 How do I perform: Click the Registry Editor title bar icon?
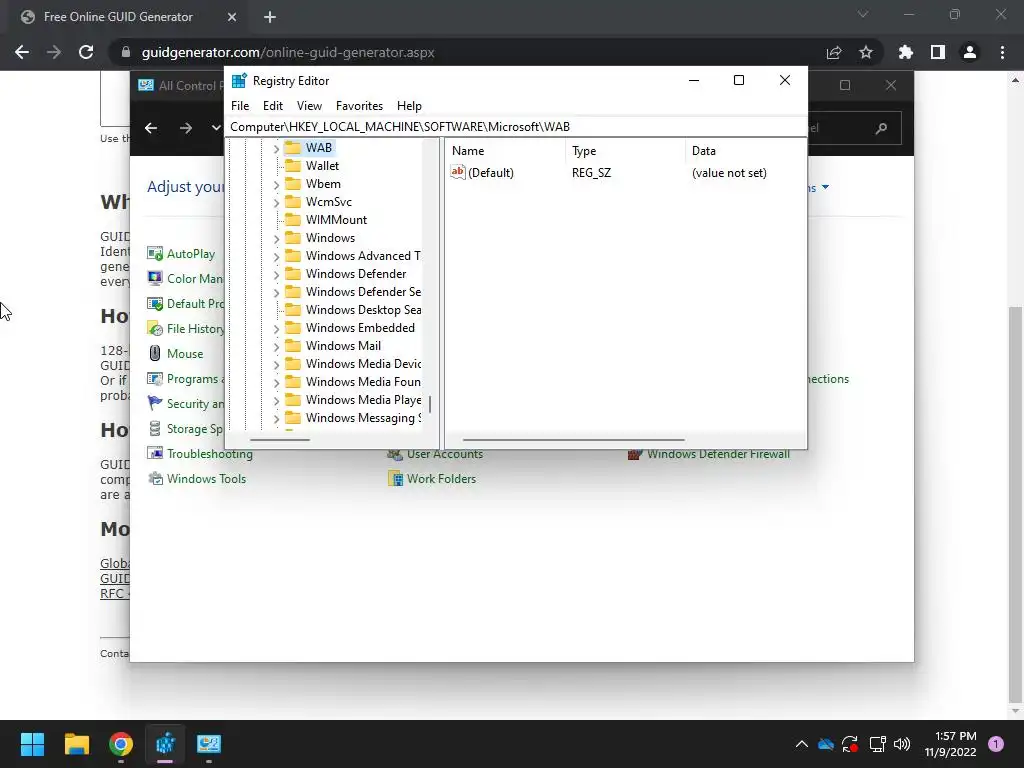tap(239, 80)
